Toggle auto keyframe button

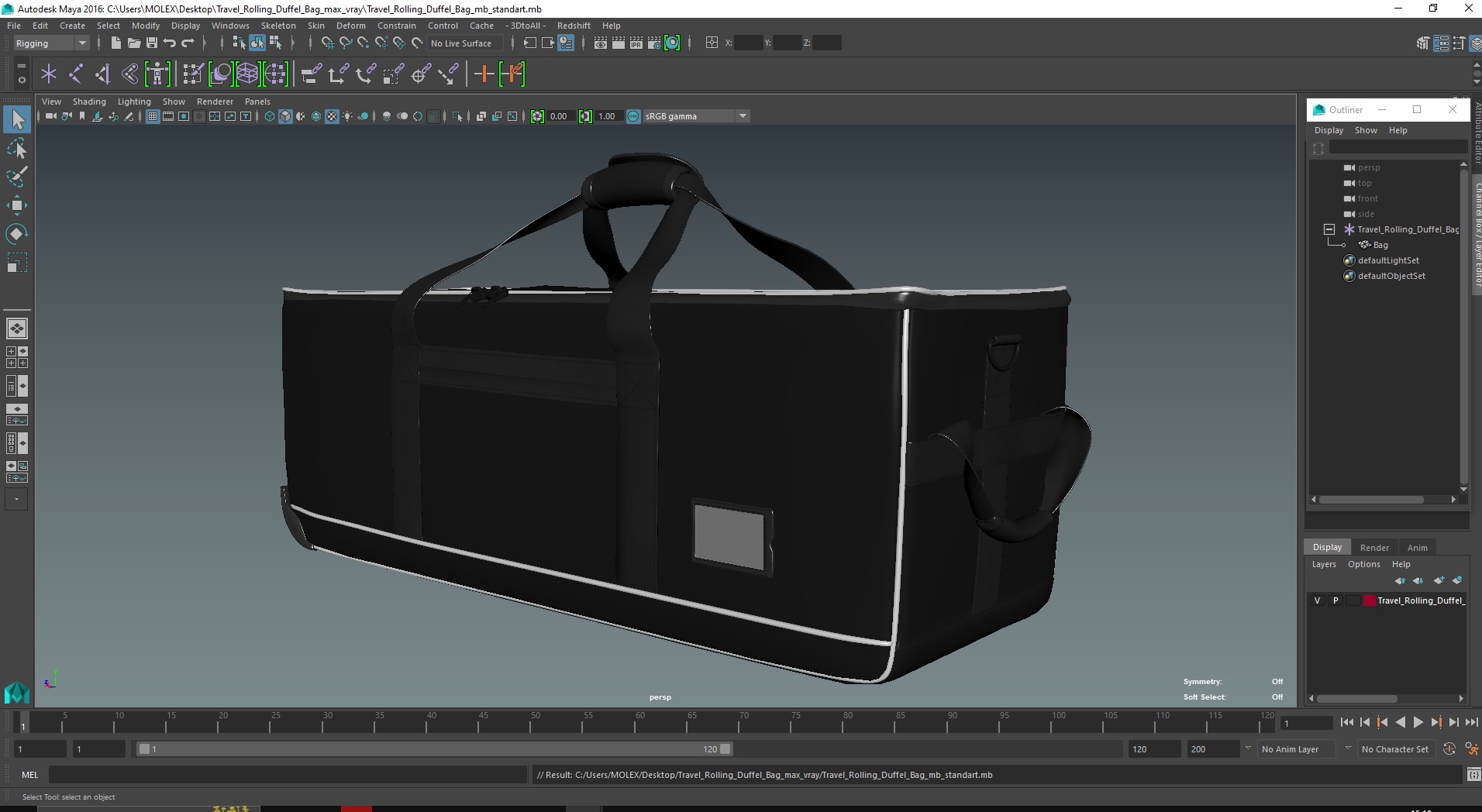(x=1449, y=748)
